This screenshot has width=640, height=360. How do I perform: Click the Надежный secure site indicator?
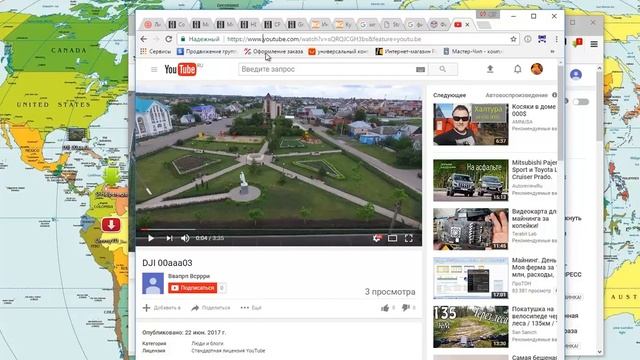point(201,39)
